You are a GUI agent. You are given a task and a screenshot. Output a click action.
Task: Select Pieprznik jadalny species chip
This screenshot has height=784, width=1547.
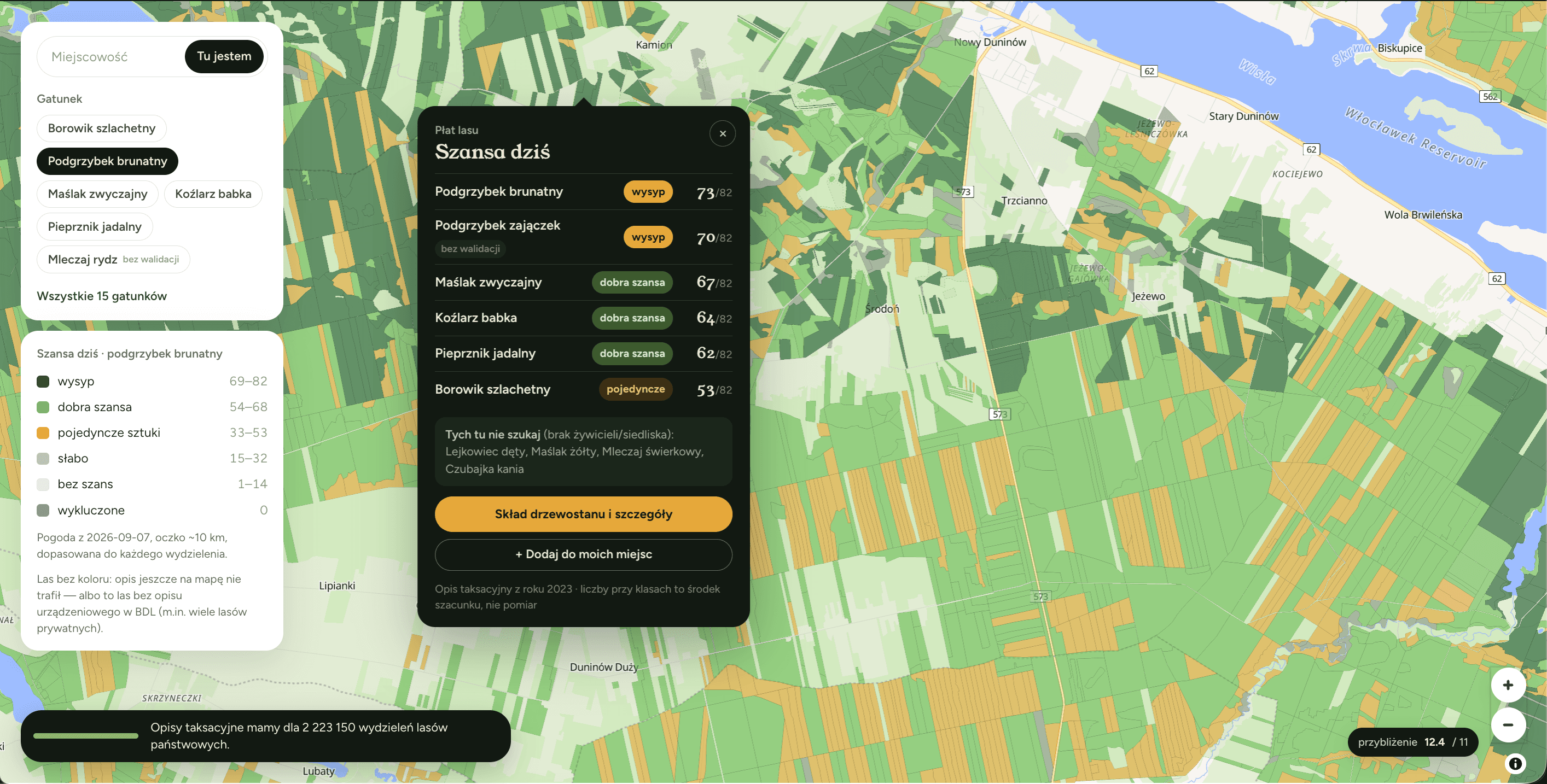tap(95, 227)
